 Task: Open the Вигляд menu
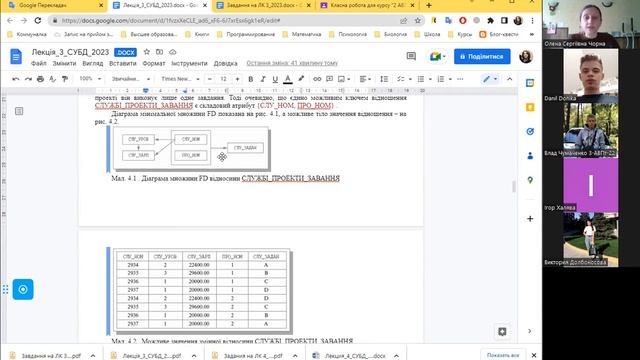coord(92,63)
